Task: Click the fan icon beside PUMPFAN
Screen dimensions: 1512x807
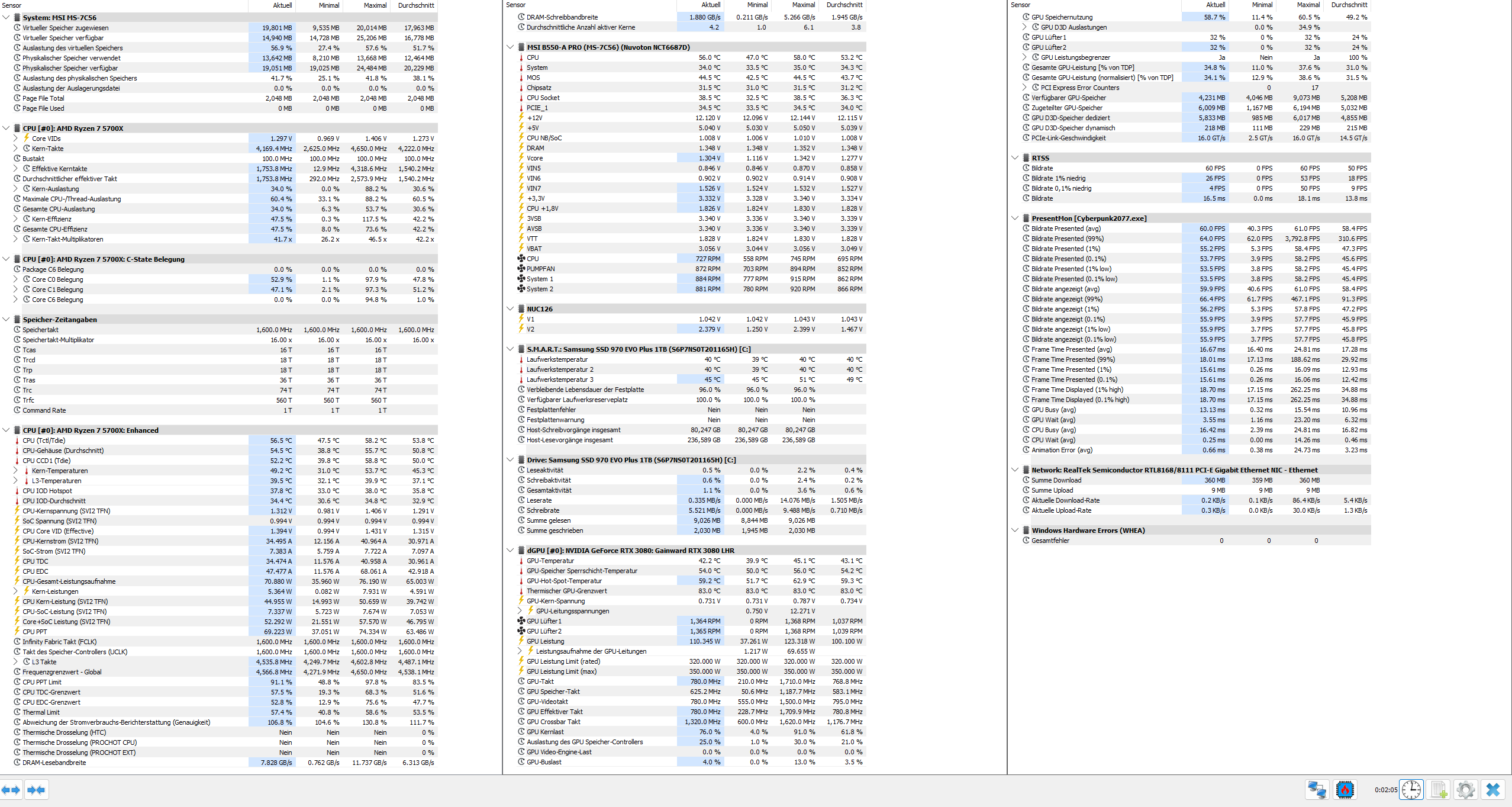Action: (521, 269)
